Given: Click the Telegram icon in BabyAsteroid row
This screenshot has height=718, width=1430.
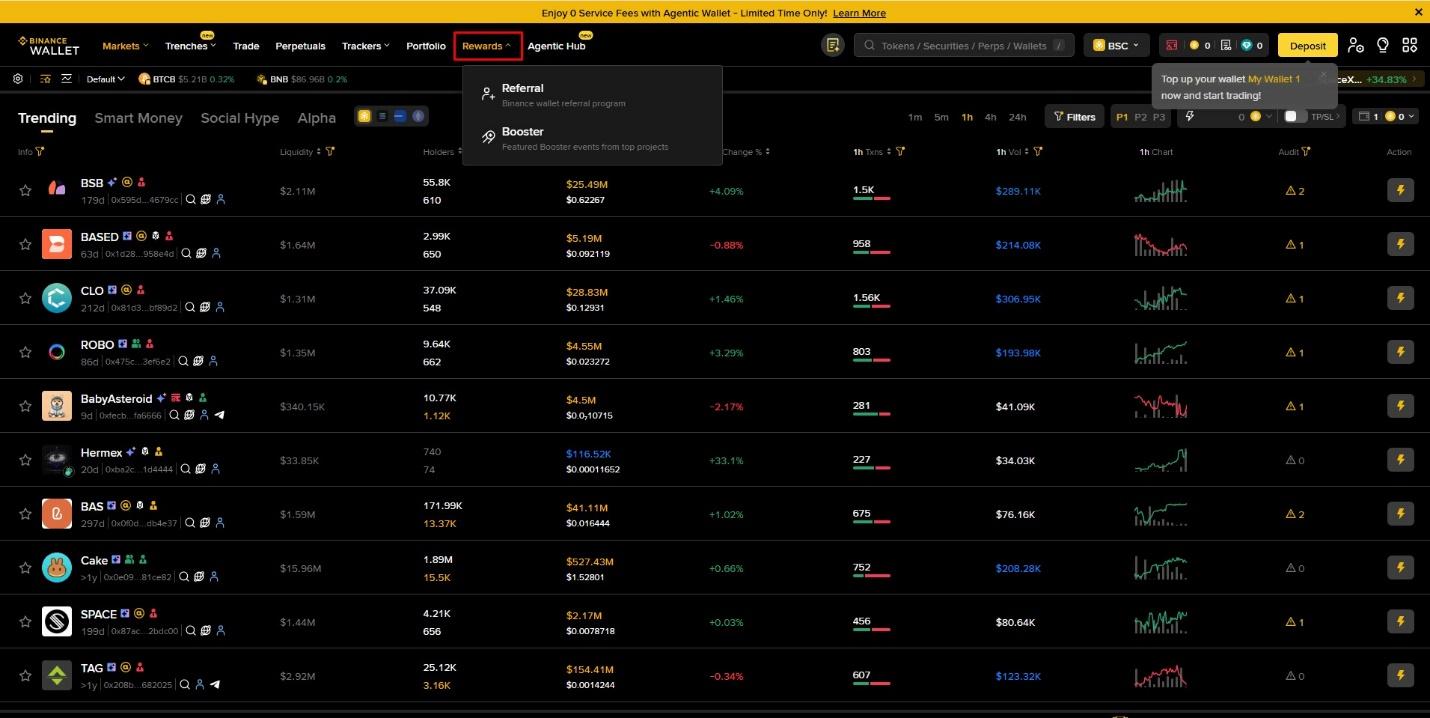Looking at the screenshot, I should pos(219,415).
